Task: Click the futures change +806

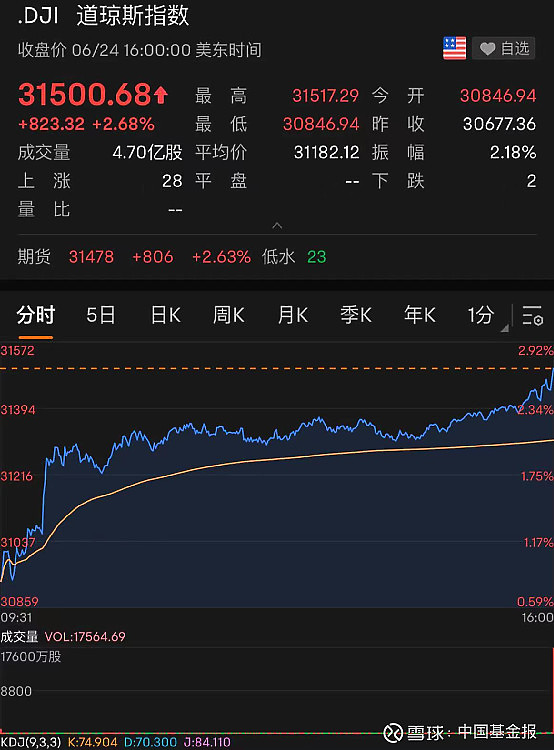Action: [153, 257]
